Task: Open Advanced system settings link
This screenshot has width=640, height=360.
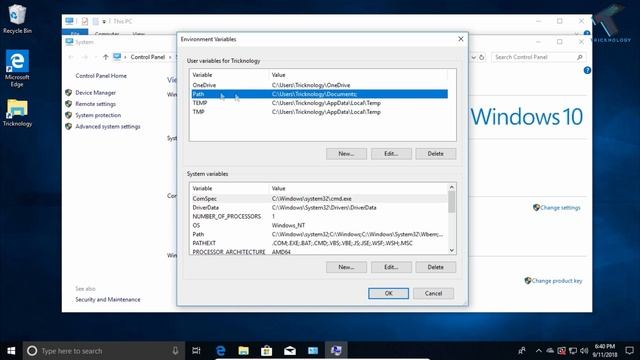Action: pos(108,127)
